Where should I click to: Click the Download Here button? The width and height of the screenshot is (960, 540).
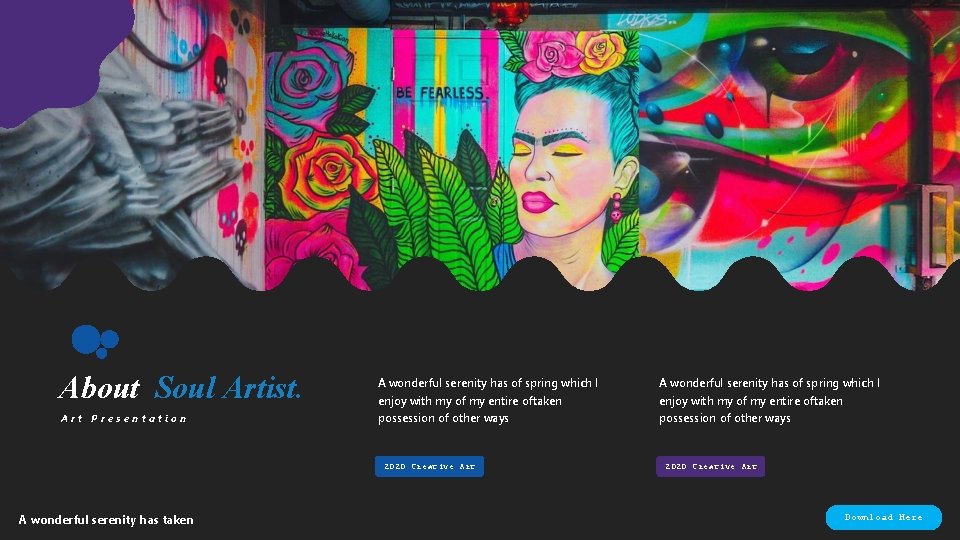click(x=883, y=517)
